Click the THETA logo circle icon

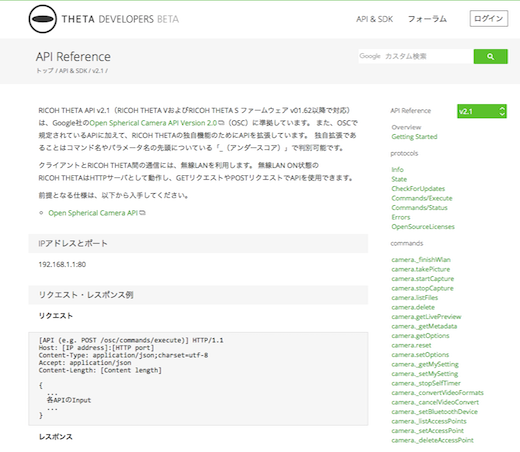coord(43,19)
